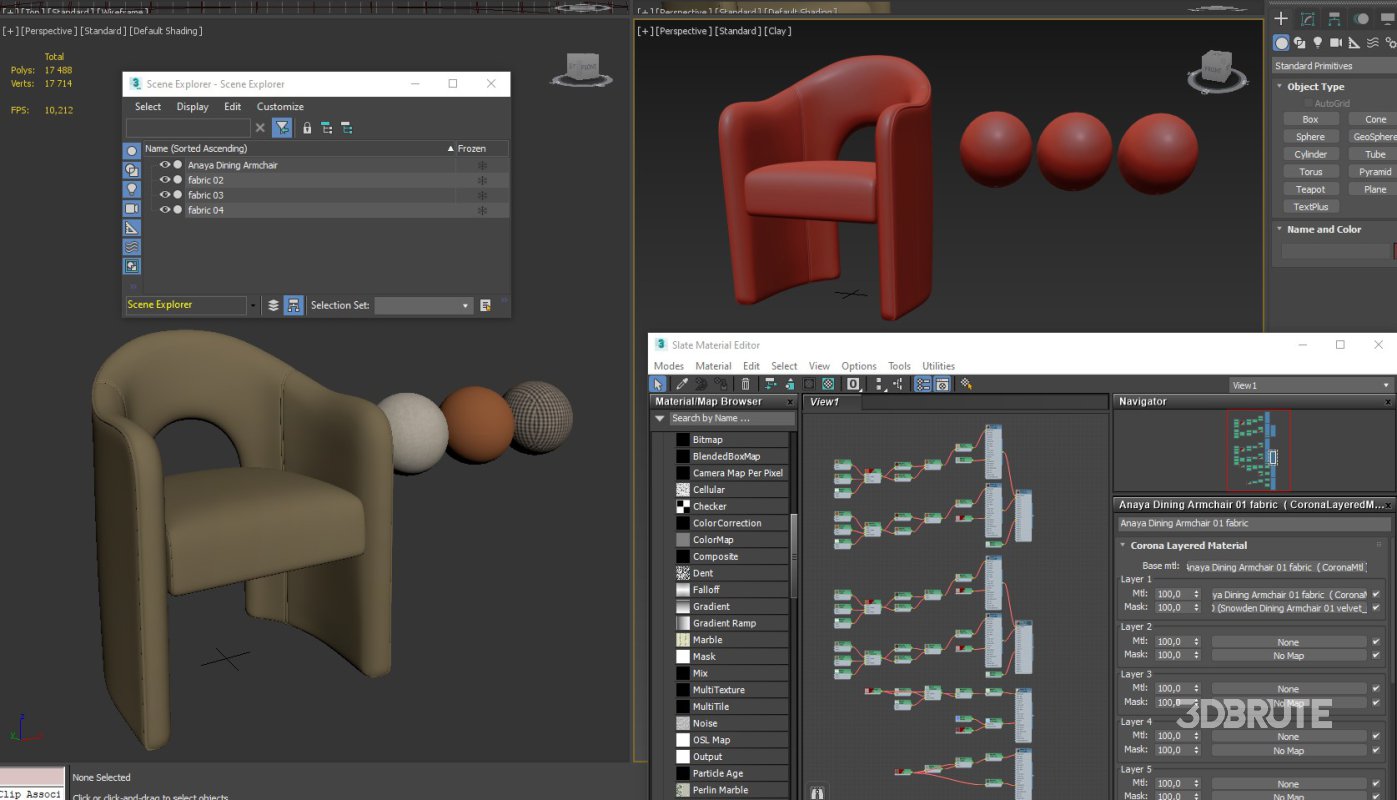The image size is (1397, 800).
Task: Click the eyedropper pick material tool
Action: click(x=681, y=384)
